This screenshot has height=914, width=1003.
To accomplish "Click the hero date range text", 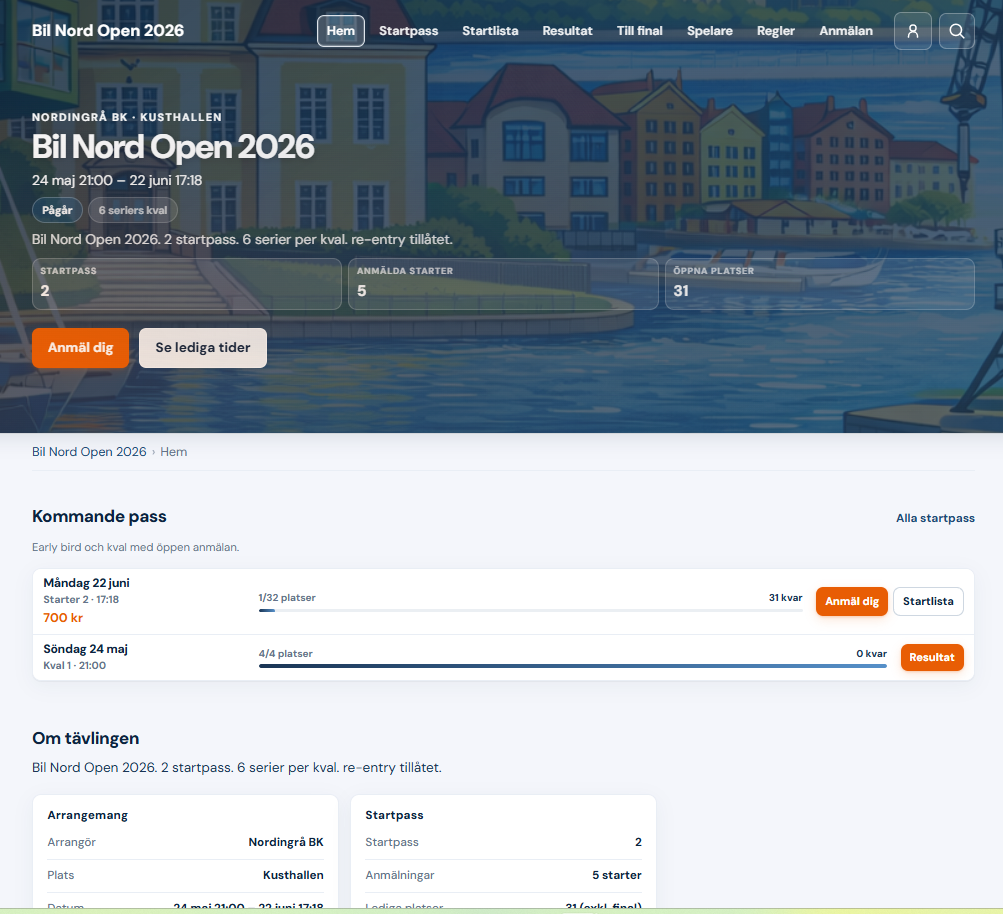I will coord(117,180).
